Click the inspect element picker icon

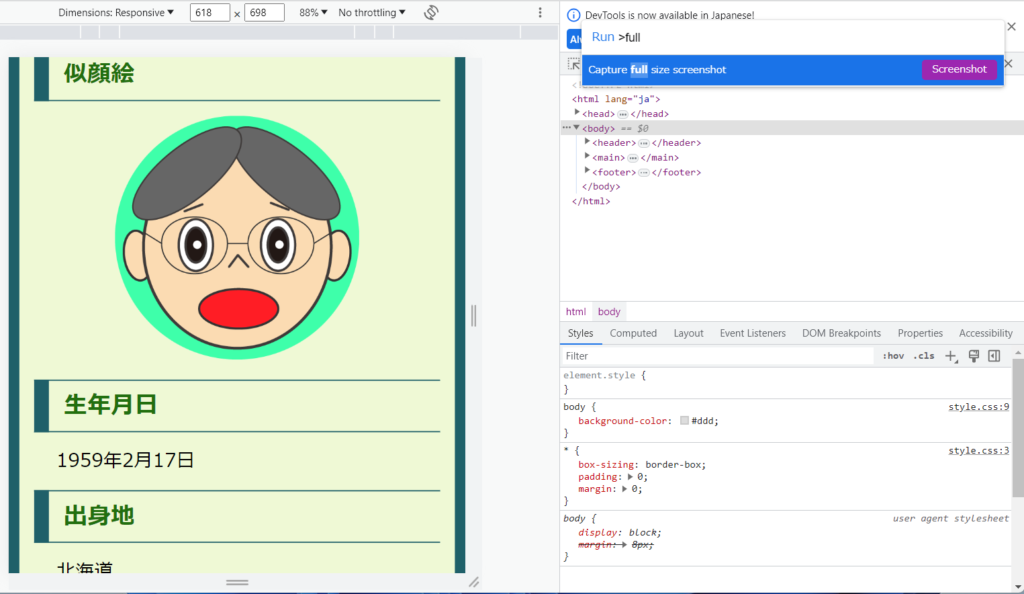click(574, 64)
